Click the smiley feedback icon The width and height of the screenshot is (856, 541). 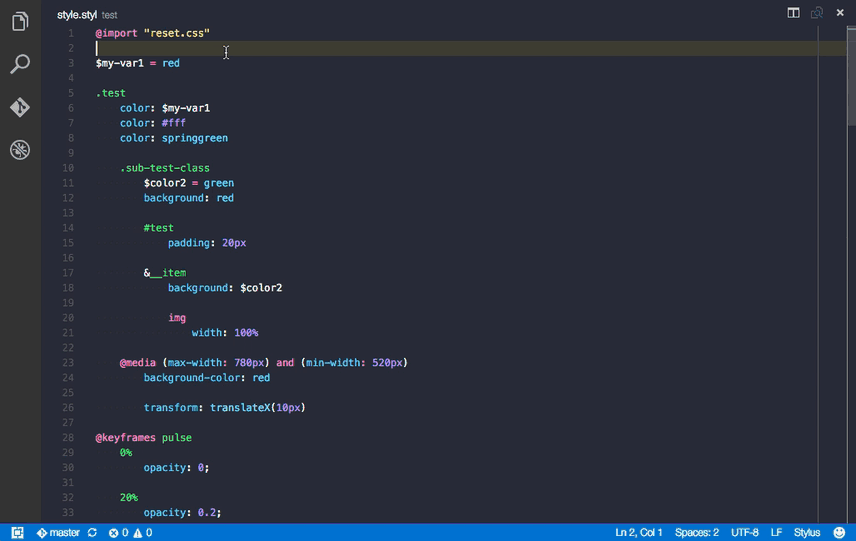(839, 533)
